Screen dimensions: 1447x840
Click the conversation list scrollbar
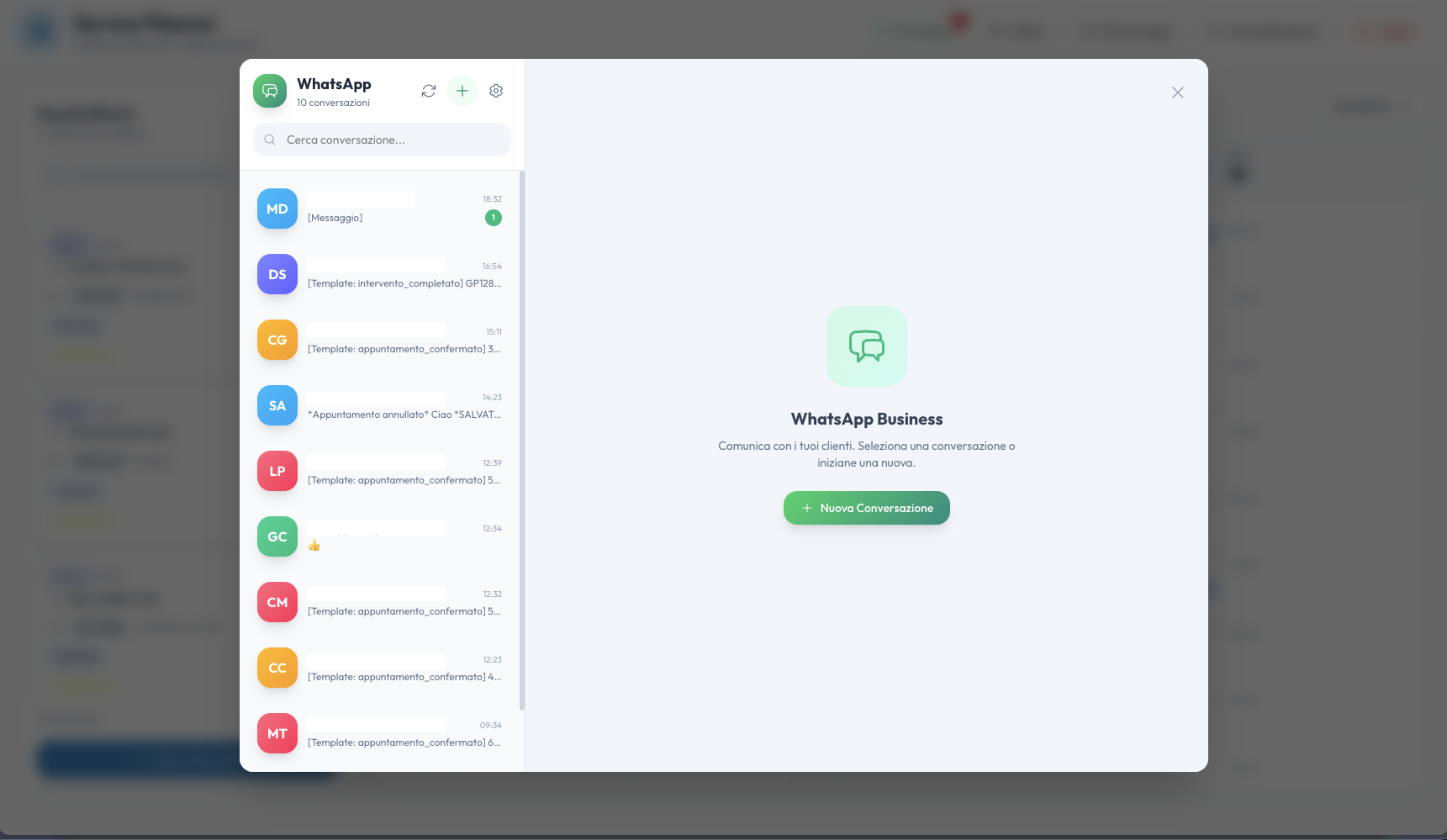520,437
